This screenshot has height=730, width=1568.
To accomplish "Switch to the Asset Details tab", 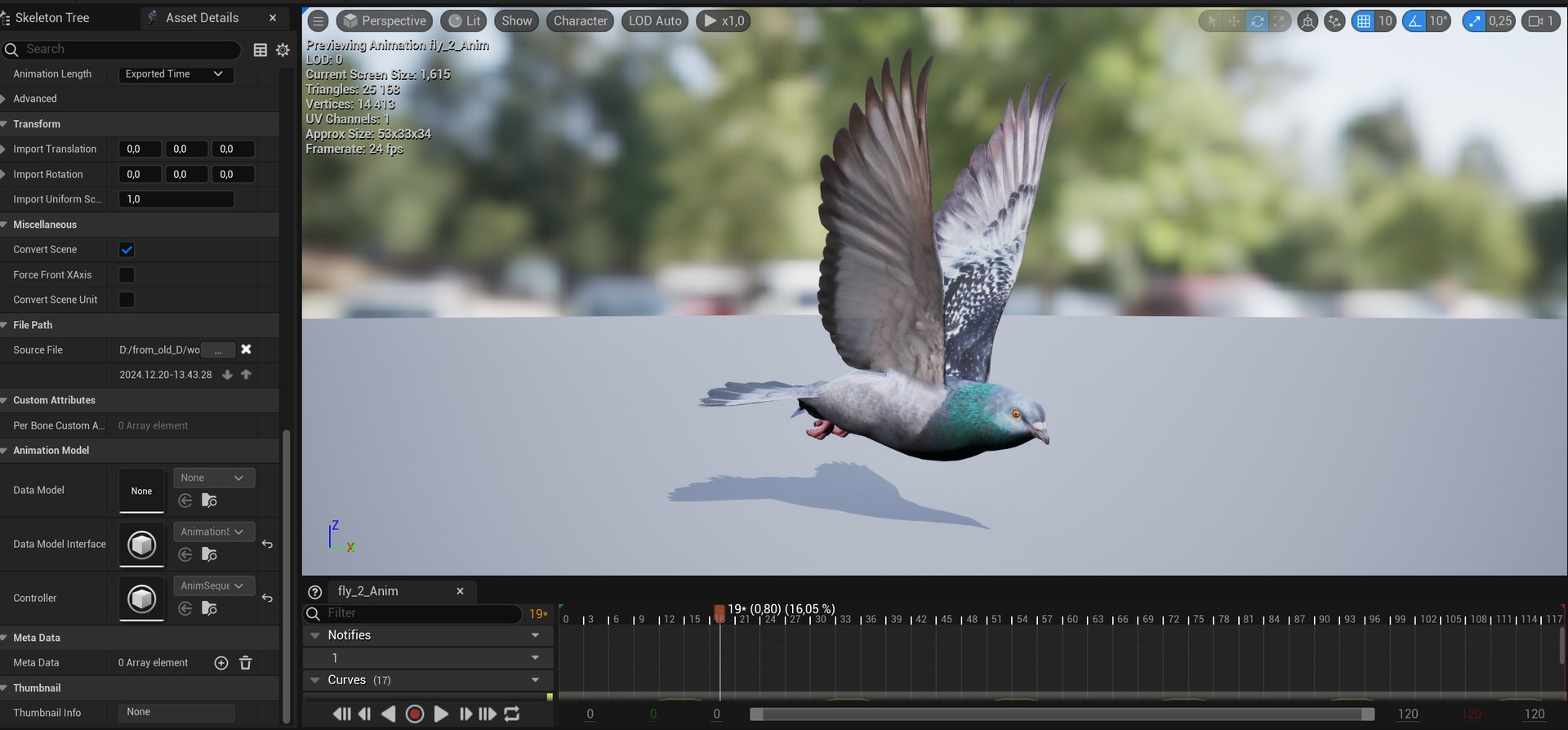I will [202, 18].
